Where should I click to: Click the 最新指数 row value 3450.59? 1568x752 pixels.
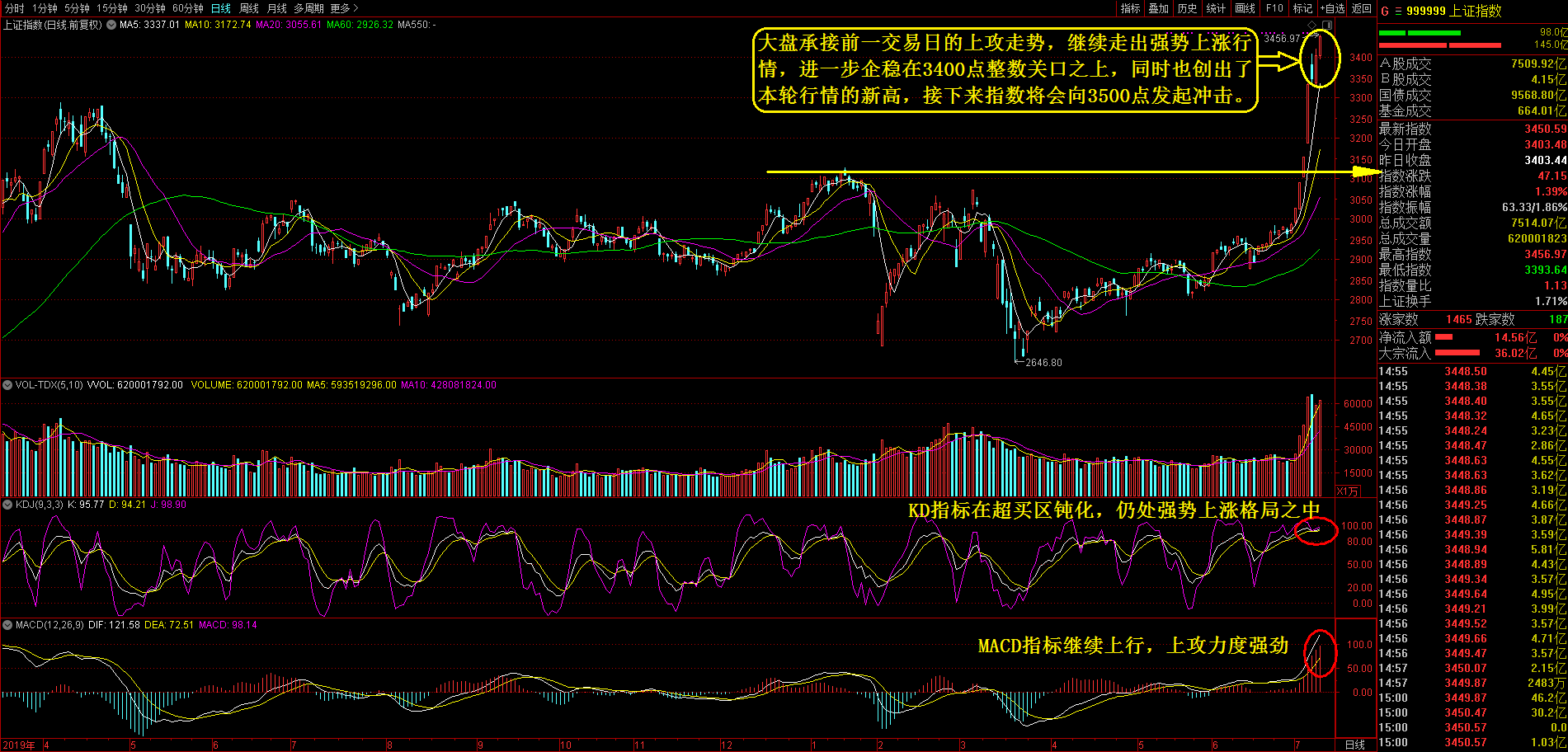1545,129
